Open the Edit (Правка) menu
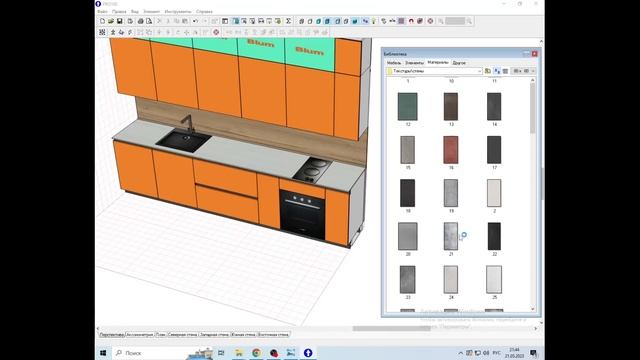The height and width of the screenshot is (360, 640). [x=119, y=11]
